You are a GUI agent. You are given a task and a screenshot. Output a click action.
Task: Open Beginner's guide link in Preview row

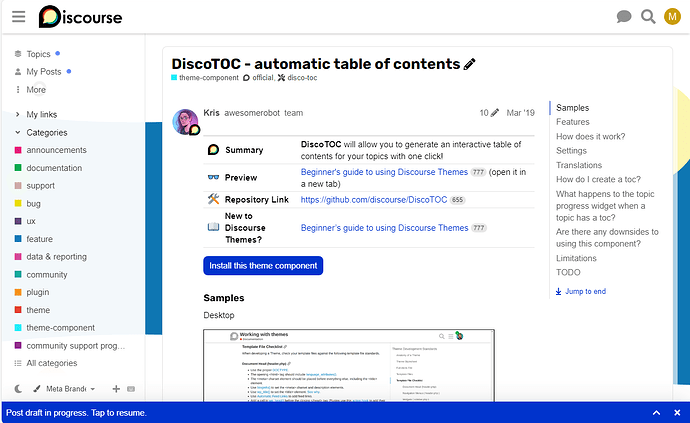(384, 172)
